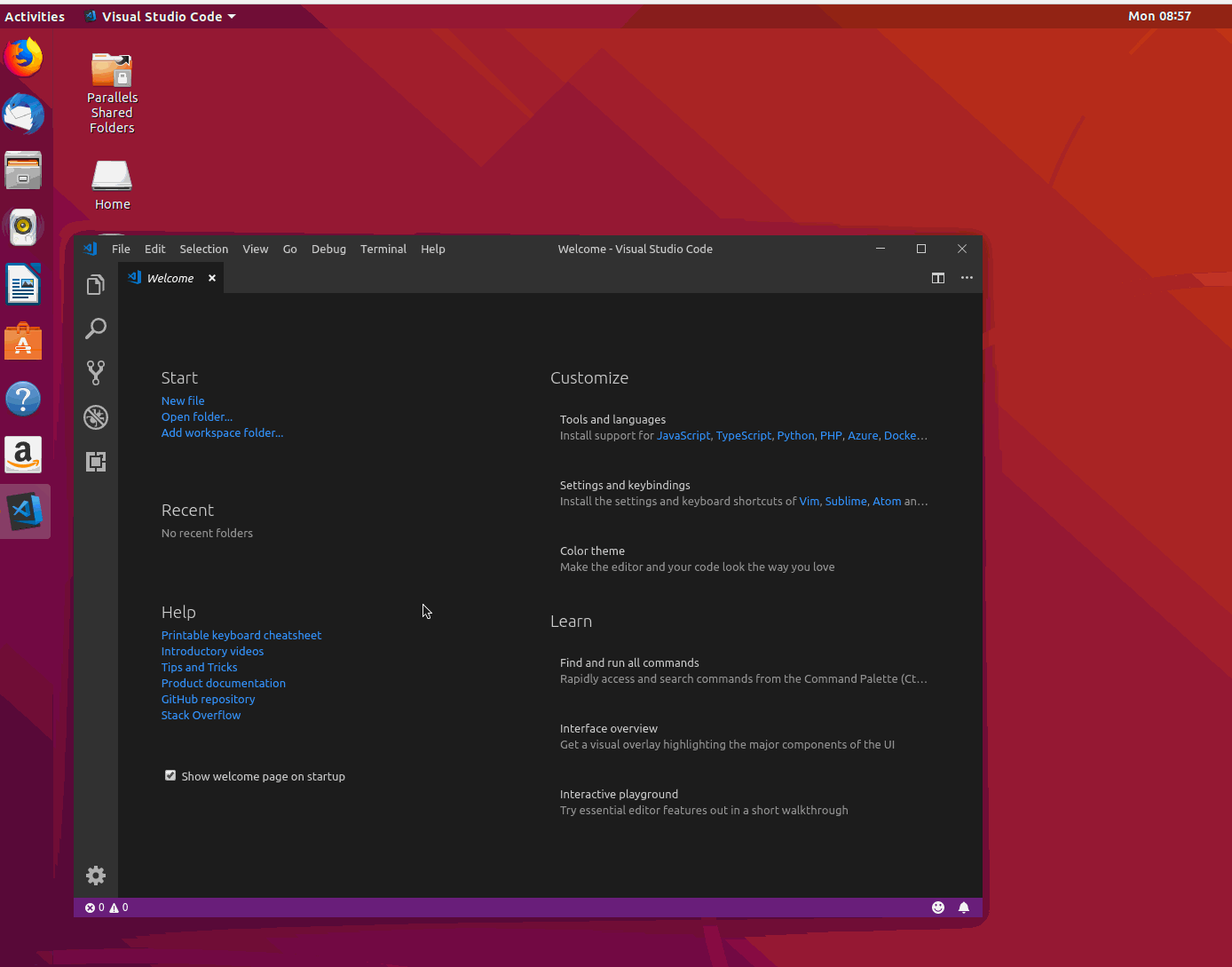The image size is (1232, 967).
Task: Open Visual Studio Code app menu dropdown
Action: coord(162,16)
